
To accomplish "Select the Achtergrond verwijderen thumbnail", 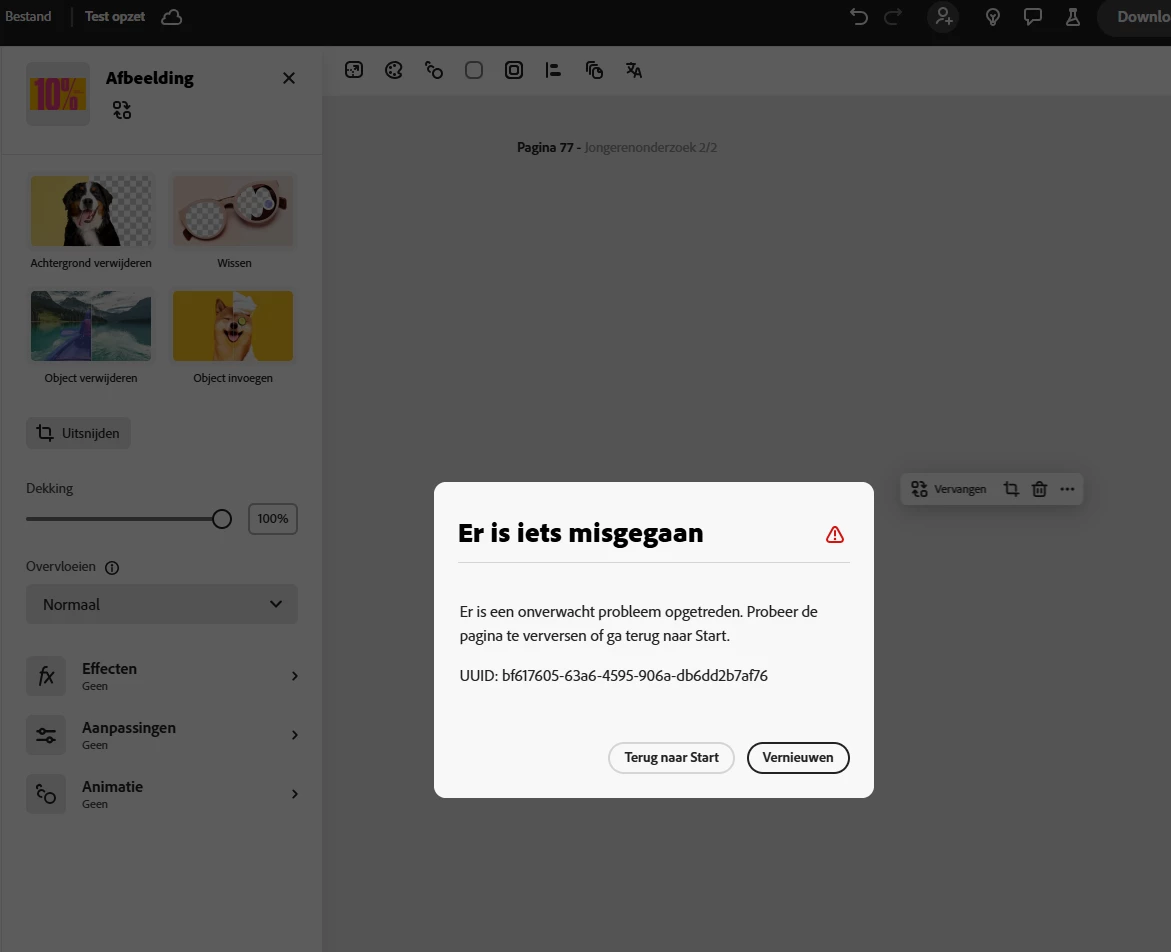I will (x=91, y=211).
